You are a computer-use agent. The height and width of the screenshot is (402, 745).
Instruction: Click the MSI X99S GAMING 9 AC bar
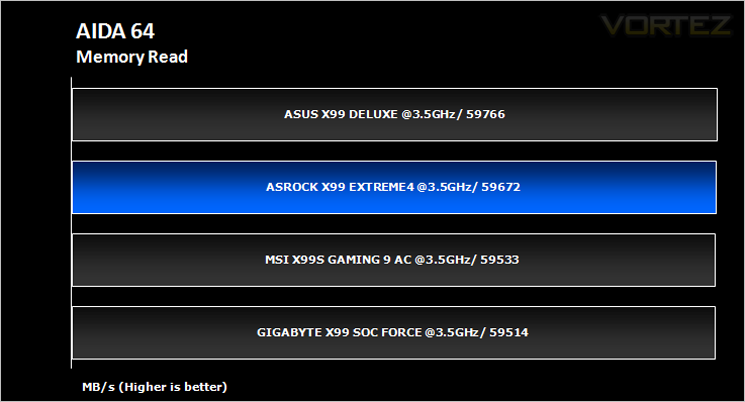click(x=393, y=260)
